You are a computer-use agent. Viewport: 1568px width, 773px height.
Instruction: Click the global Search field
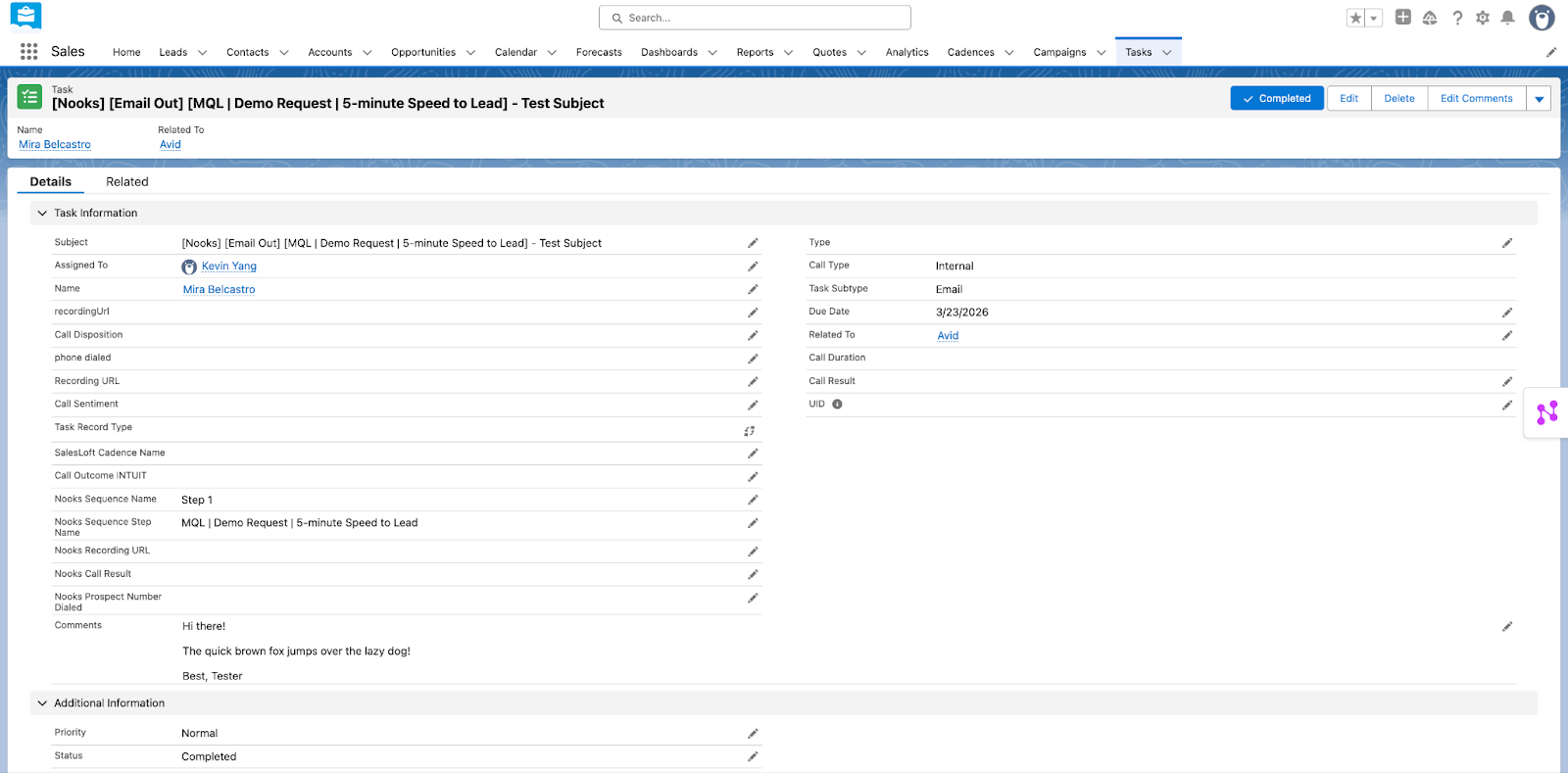755,18
